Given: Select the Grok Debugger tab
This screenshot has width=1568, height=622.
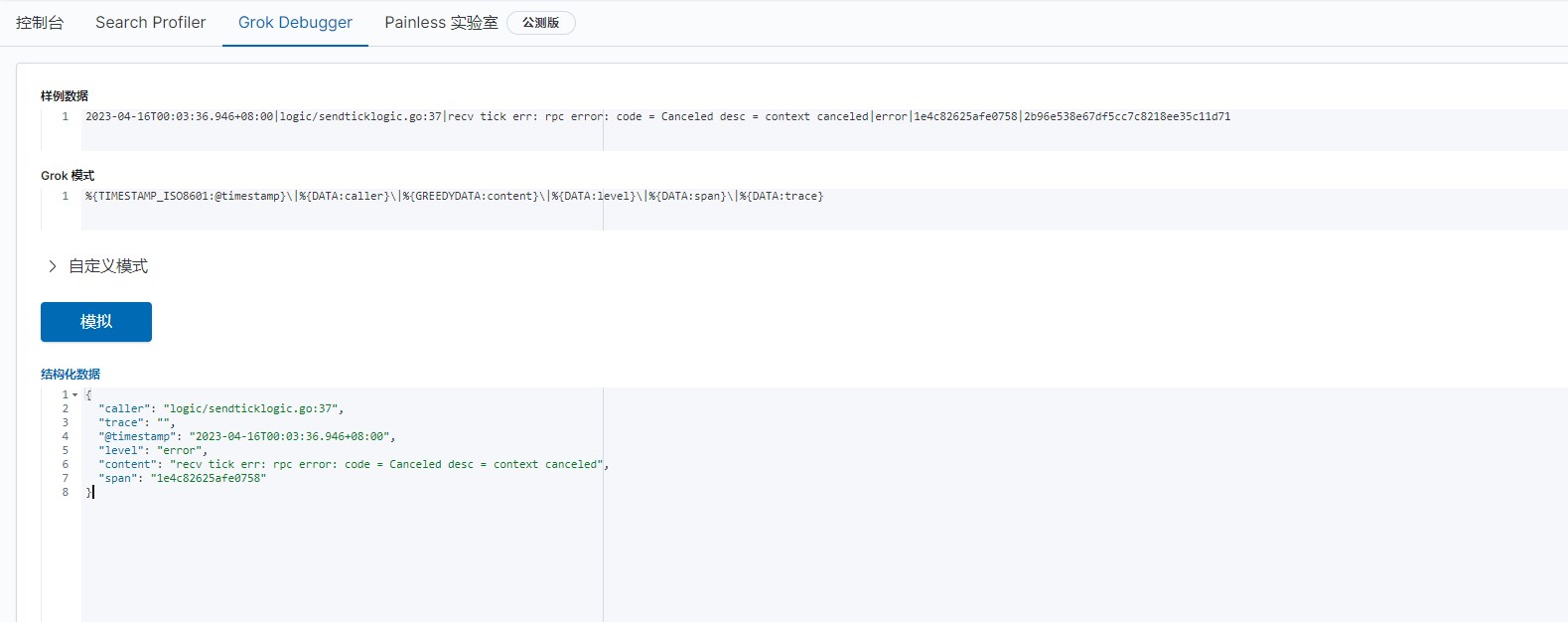Looking at the screenshot, I should pos(295,23).
